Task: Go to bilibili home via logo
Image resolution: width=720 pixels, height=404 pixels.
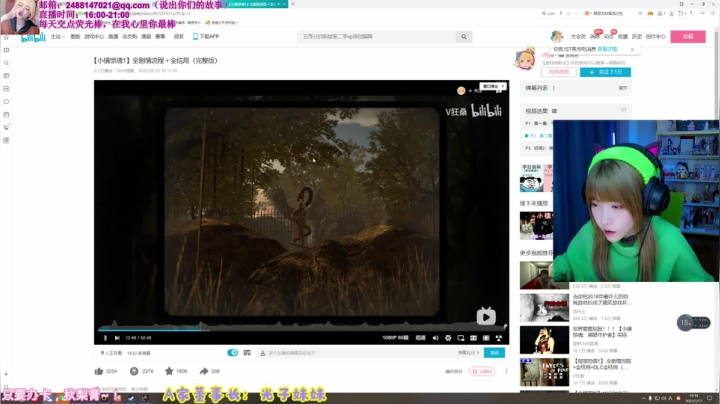Action: (x=34, y=37)
